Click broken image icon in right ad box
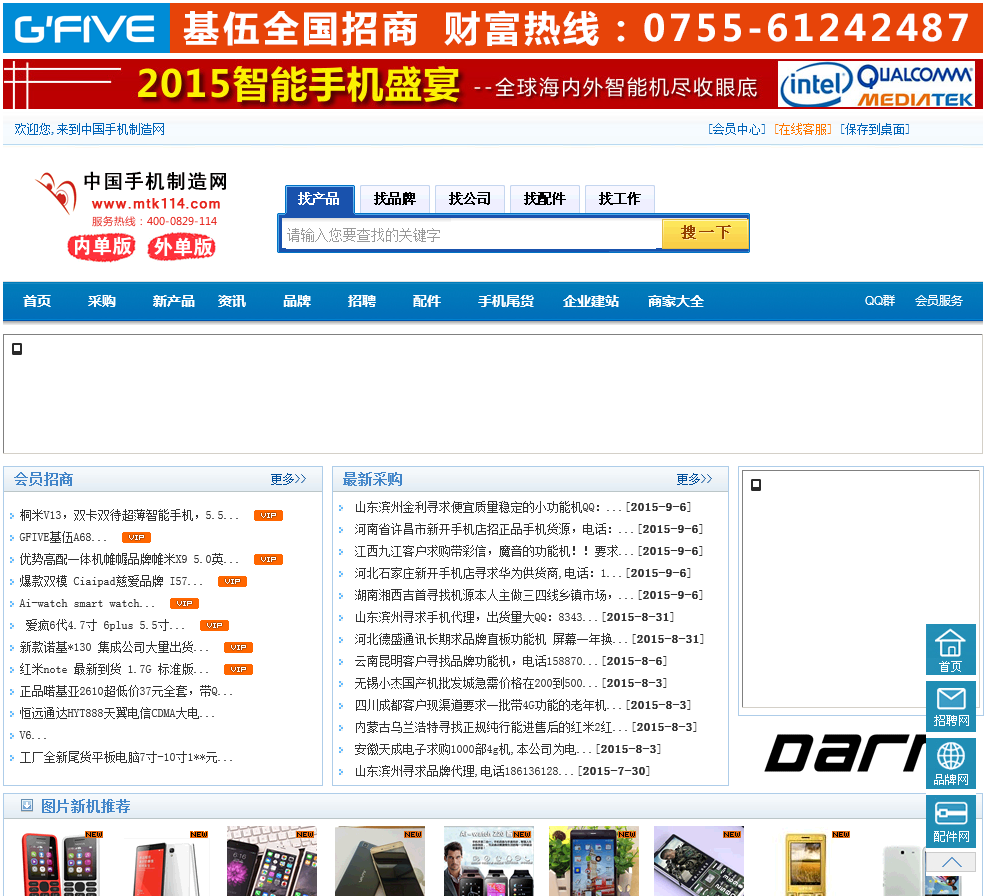The width and height of the screenshot is (986, 896). pos(756,485)
